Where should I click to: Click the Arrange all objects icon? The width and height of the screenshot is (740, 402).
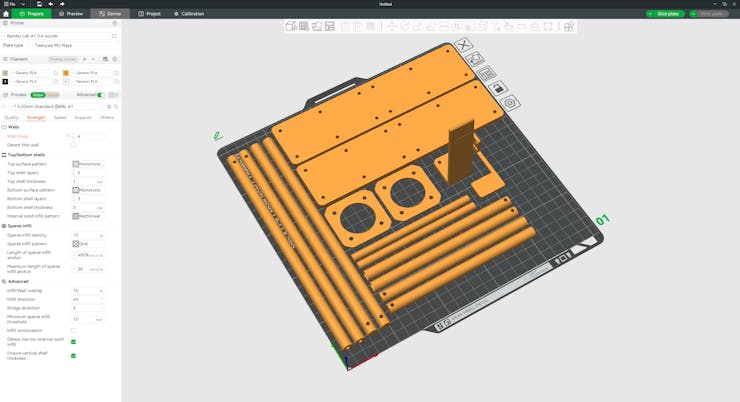click(x=329, y=26)
